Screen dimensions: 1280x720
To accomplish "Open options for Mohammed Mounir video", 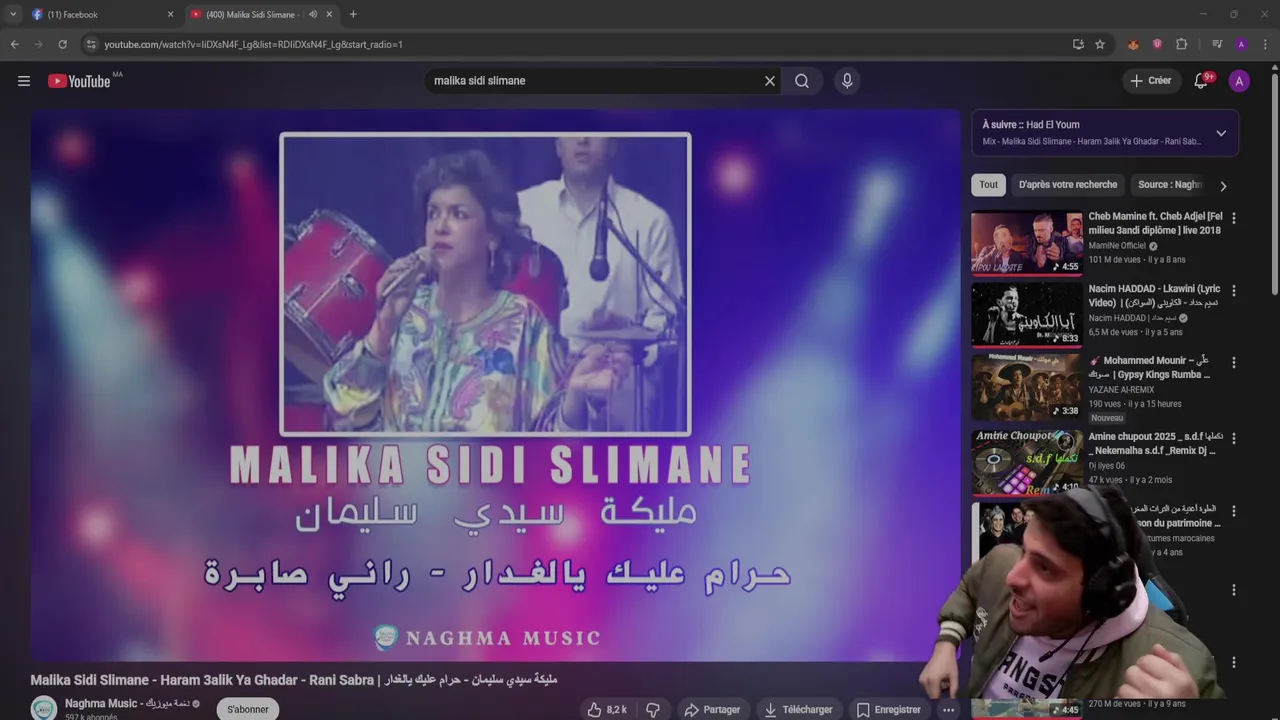I will (1233, 362).
